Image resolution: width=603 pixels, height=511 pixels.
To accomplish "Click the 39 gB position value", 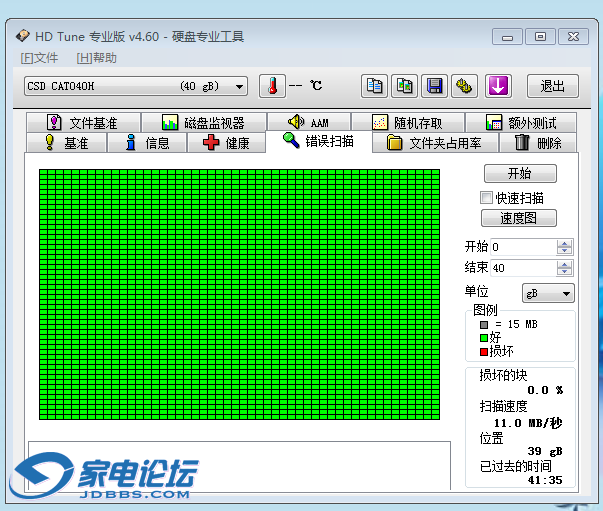I will pyautogui.click(x=545, y=451).
